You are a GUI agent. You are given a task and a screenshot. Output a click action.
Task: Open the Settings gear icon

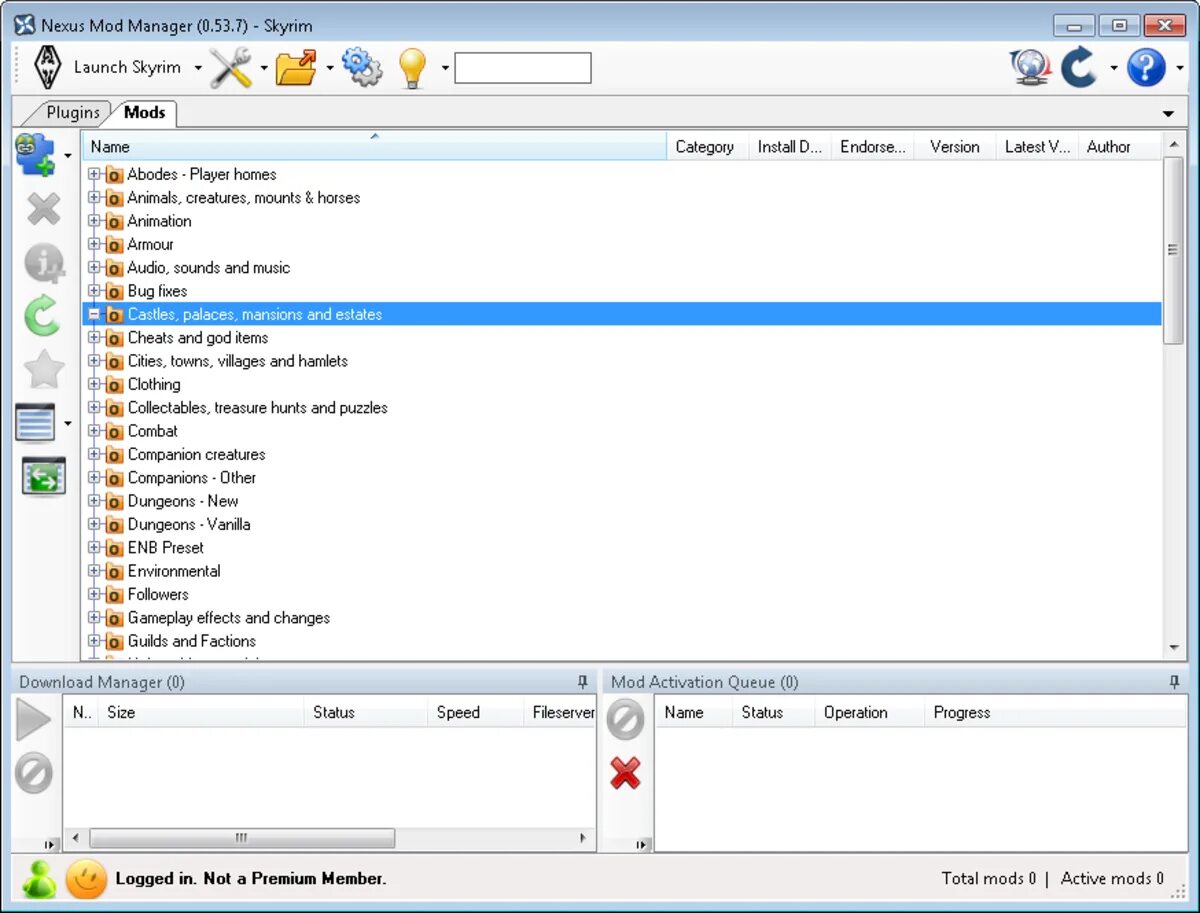pos(362,68)
